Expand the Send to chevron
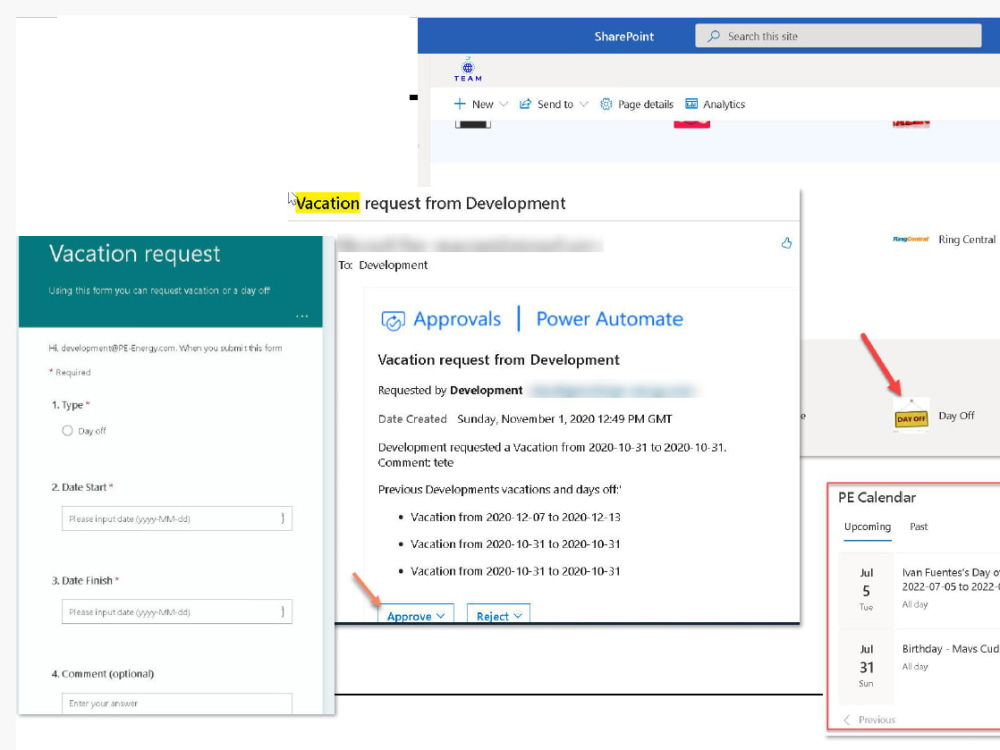Screen dimensions: 1000x750 [584, 104]
